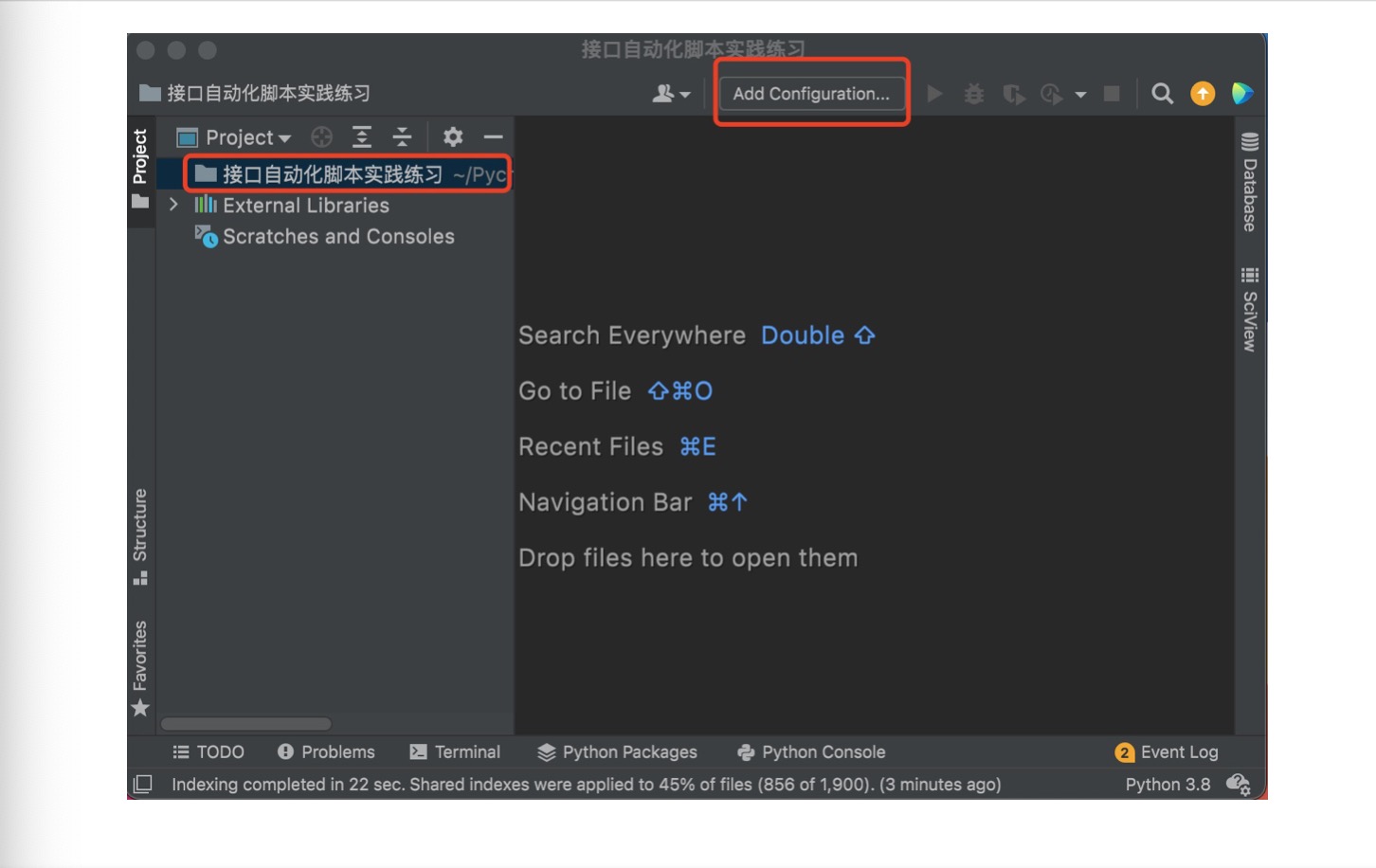This screenshot has width=1376, height=868.
Task: Click the colorful JetBrains toolbox icon
Action: tap(1242, 94)
